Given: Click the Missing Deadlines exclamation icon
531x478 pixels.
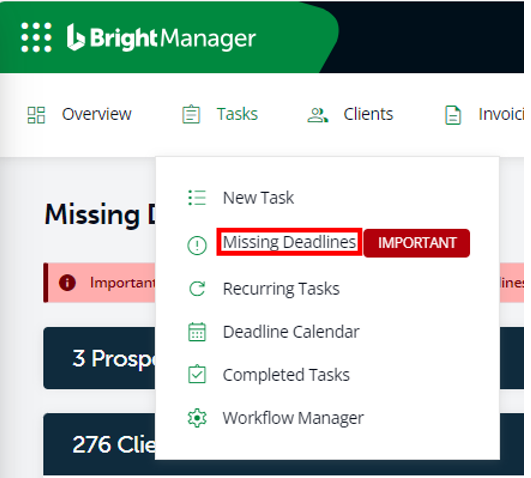Looking at the screenshot, I should pos(197,245).
